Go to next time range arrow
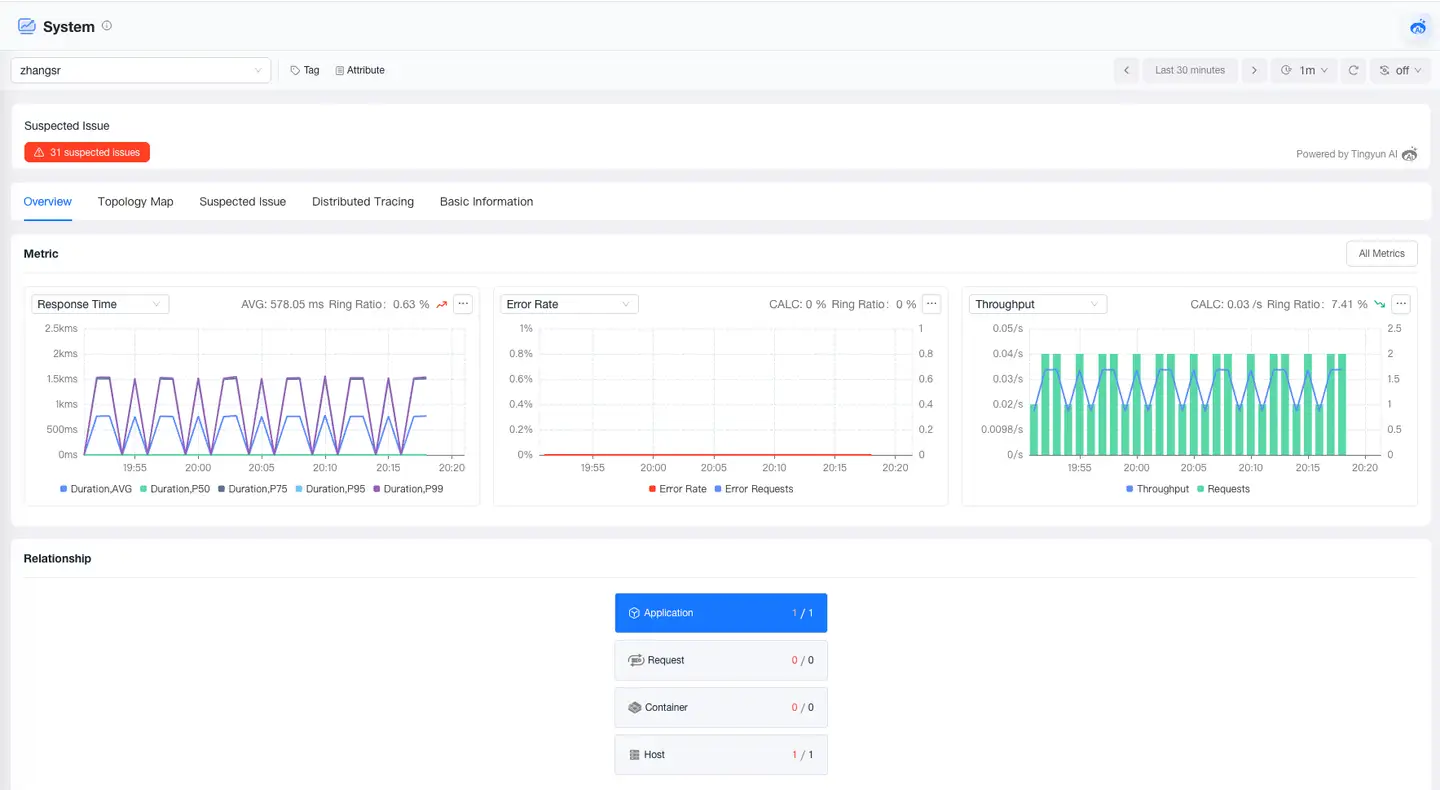Viewport: 1440px width, 790px height. coord(1254,70)
